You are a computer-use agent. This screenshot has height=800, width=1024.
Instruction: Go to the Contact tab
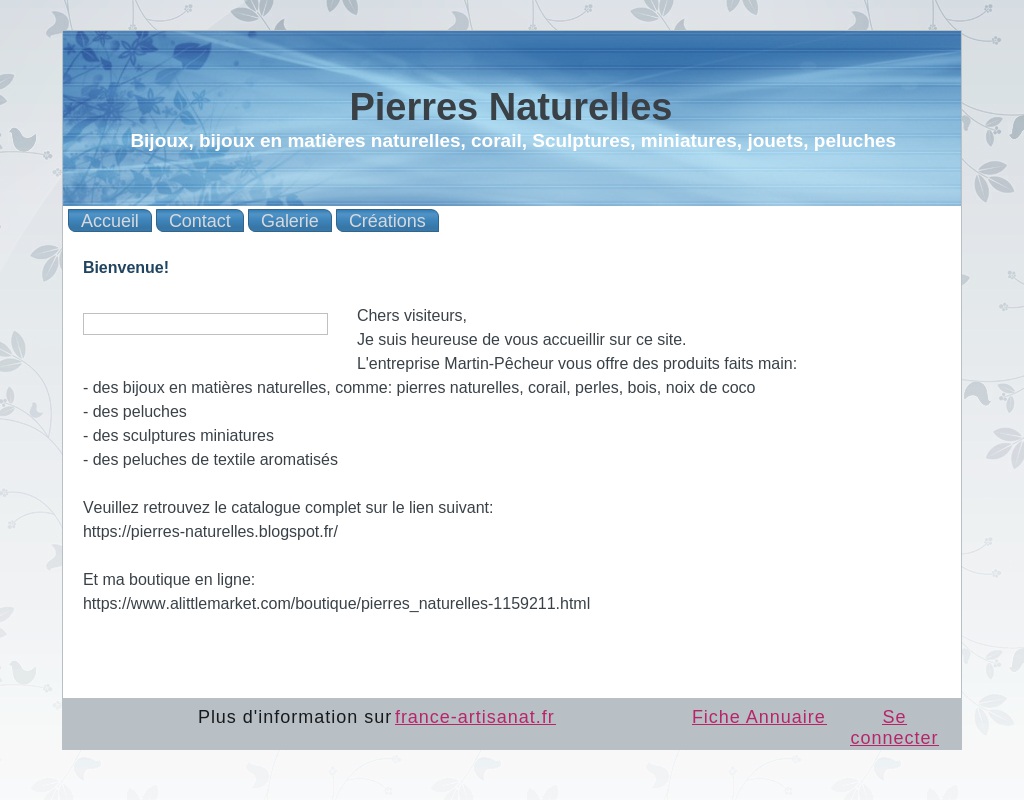[200, 221]
